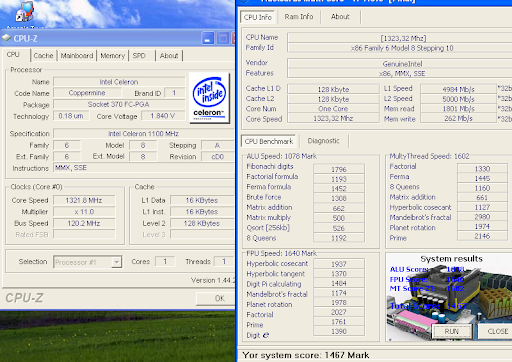This screenshot has width=512, height=362.
Task: Click RUN to start the benchmark
Action: coord(452,331)
